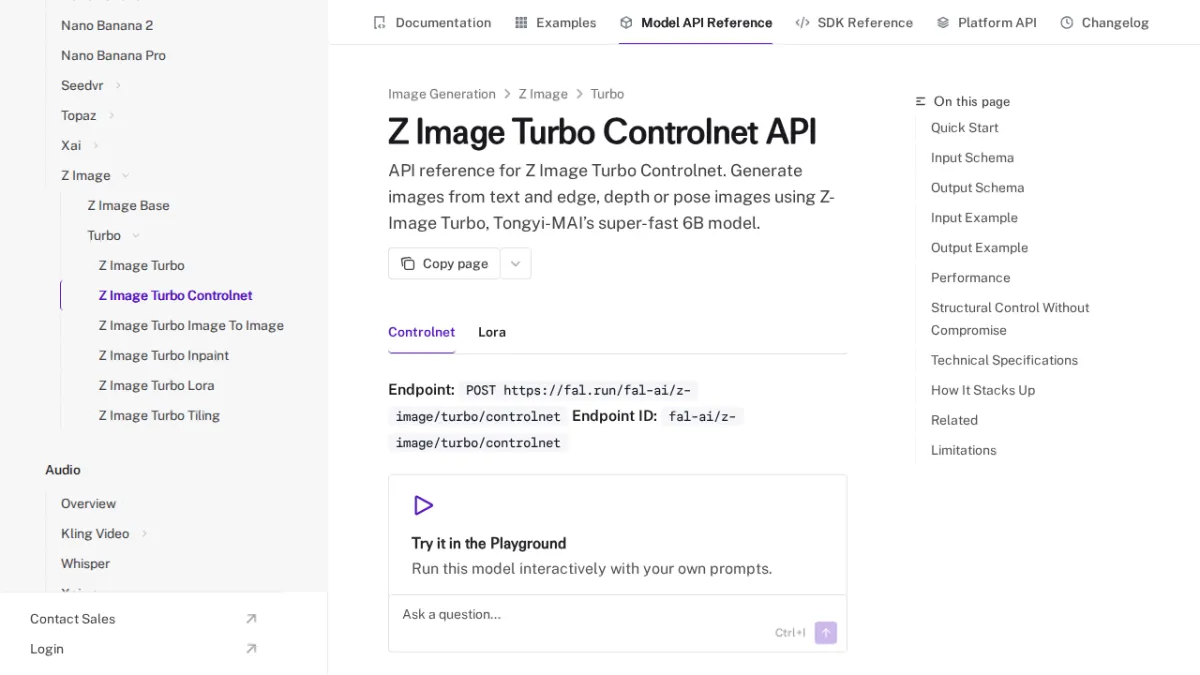Screen dimensions: 1200x675
Task: Open Z Image Turbo Lora page
Action: tap(156, 385)
